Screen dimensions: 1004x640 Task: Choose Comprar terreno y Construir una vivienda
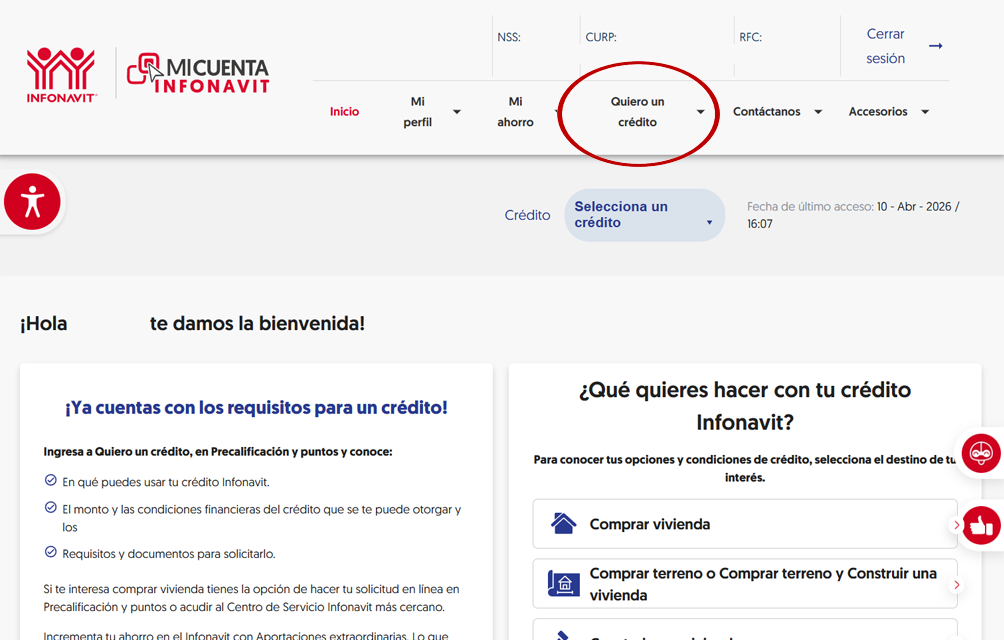762,584
